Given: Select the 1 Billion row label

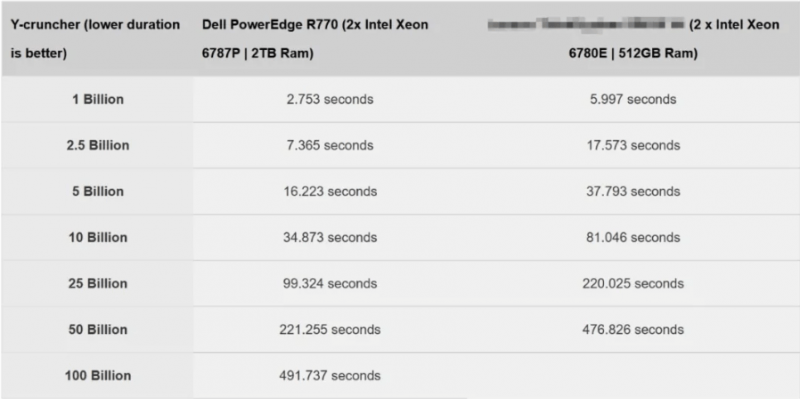Looking at the screenshot, I should click(x=98, y=99).
